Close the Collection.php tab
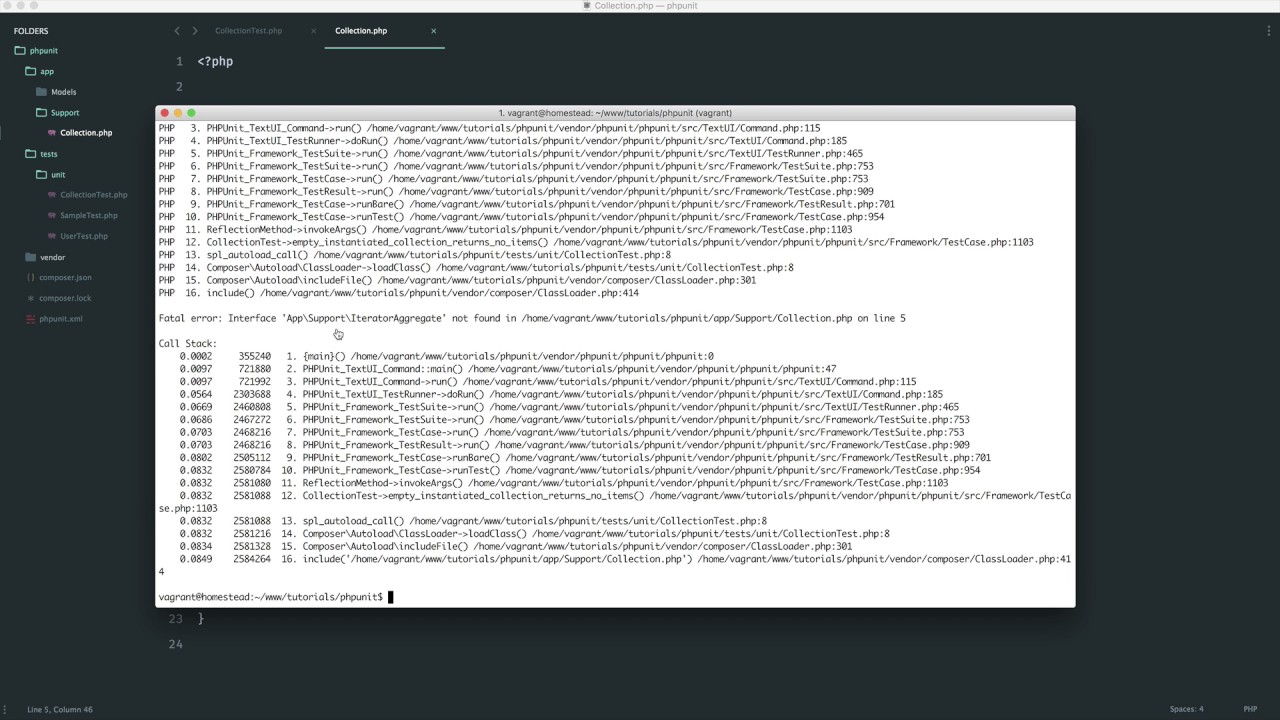This screenshot has height=720, width=1280. pyautogui.click(x=434, y=31)
